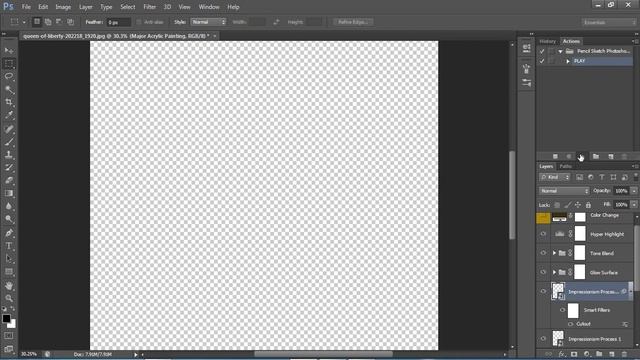
Task: Switch to the History tab
Action: [547, 41]
